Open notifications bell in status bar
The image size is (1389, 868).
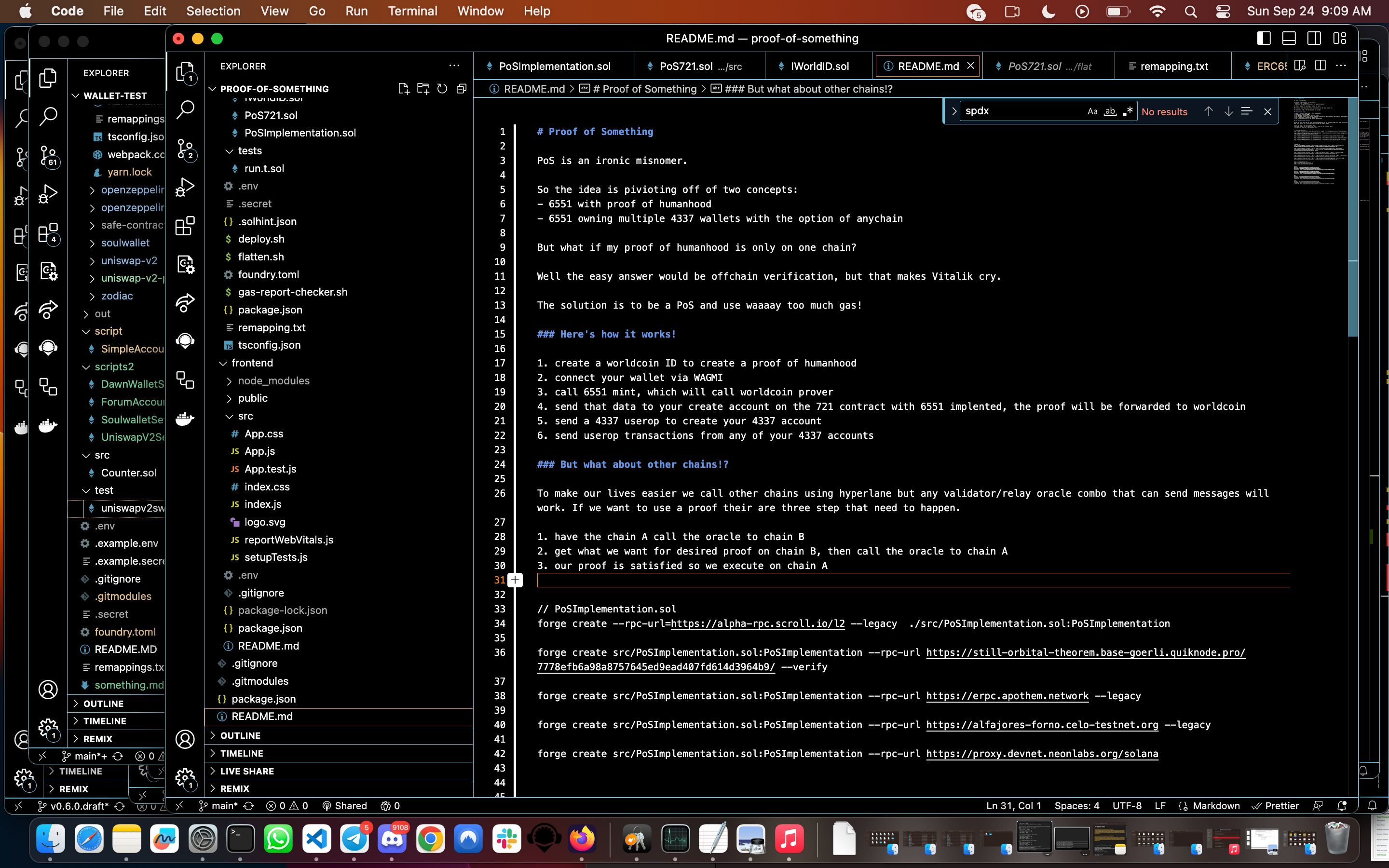(1342, 805)
